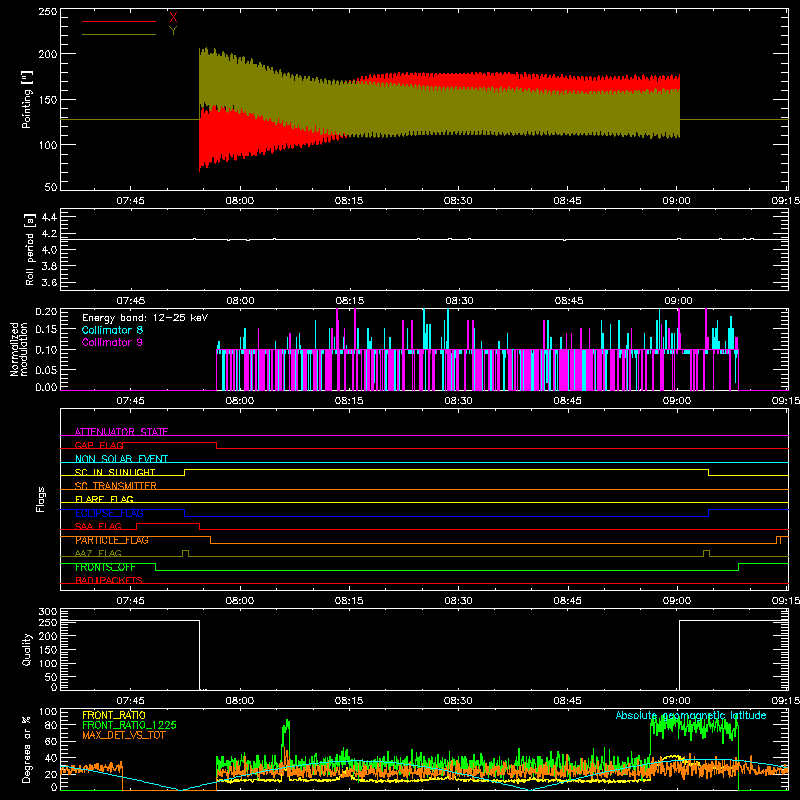Click the SAA_FLAG label

coord(98,526)
